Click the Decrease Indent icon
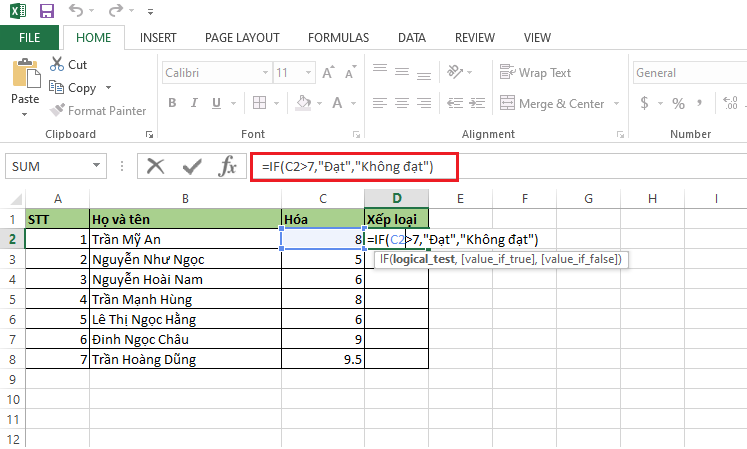 455,102
